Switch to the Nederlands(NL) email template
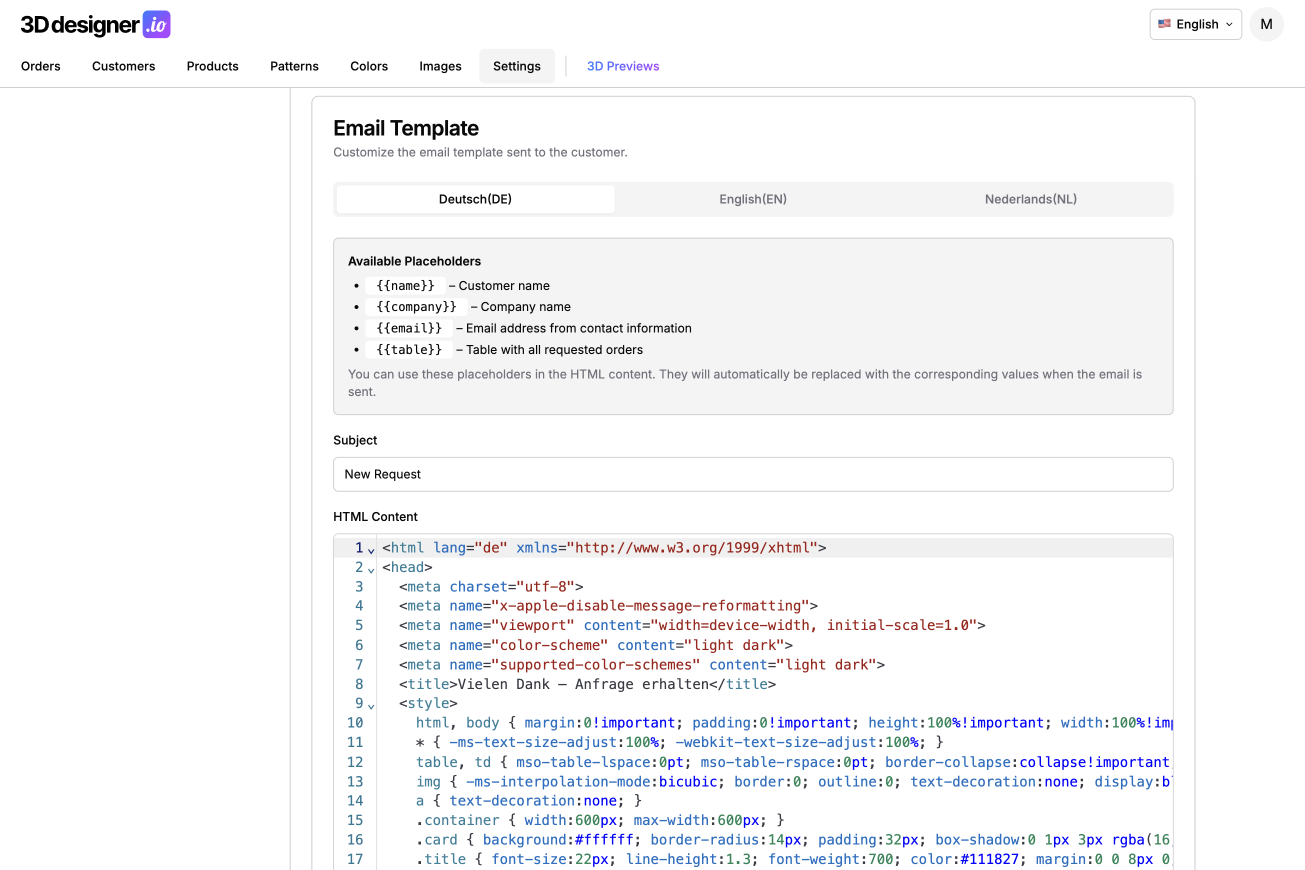 point(1030,199)
